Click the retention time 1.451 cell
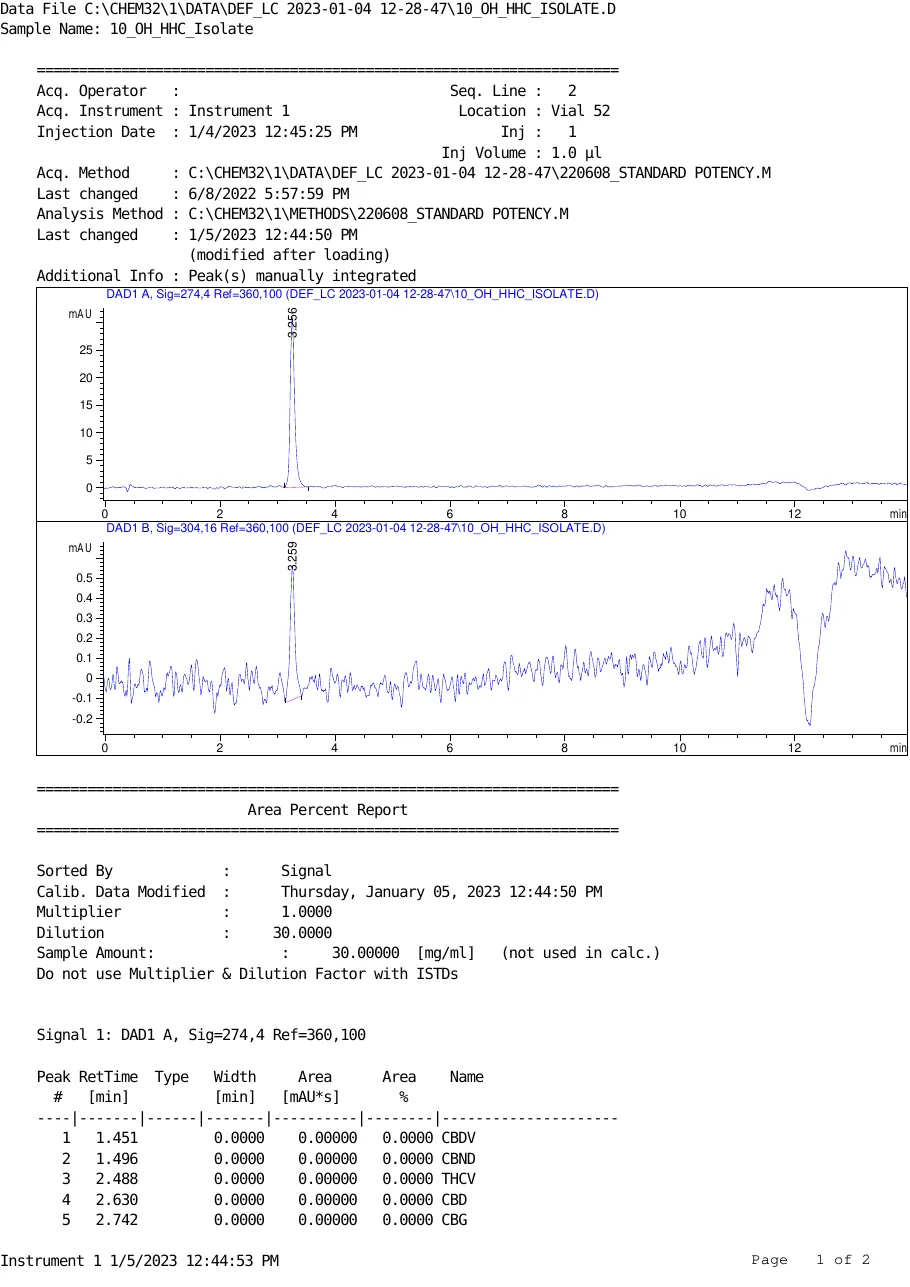The image size is (910, 1287). coord(117,1138)
